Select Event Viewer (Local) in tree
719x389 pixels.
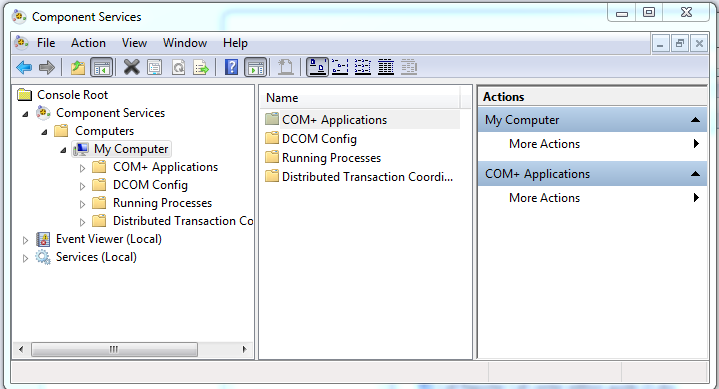(x=109, y=239)
